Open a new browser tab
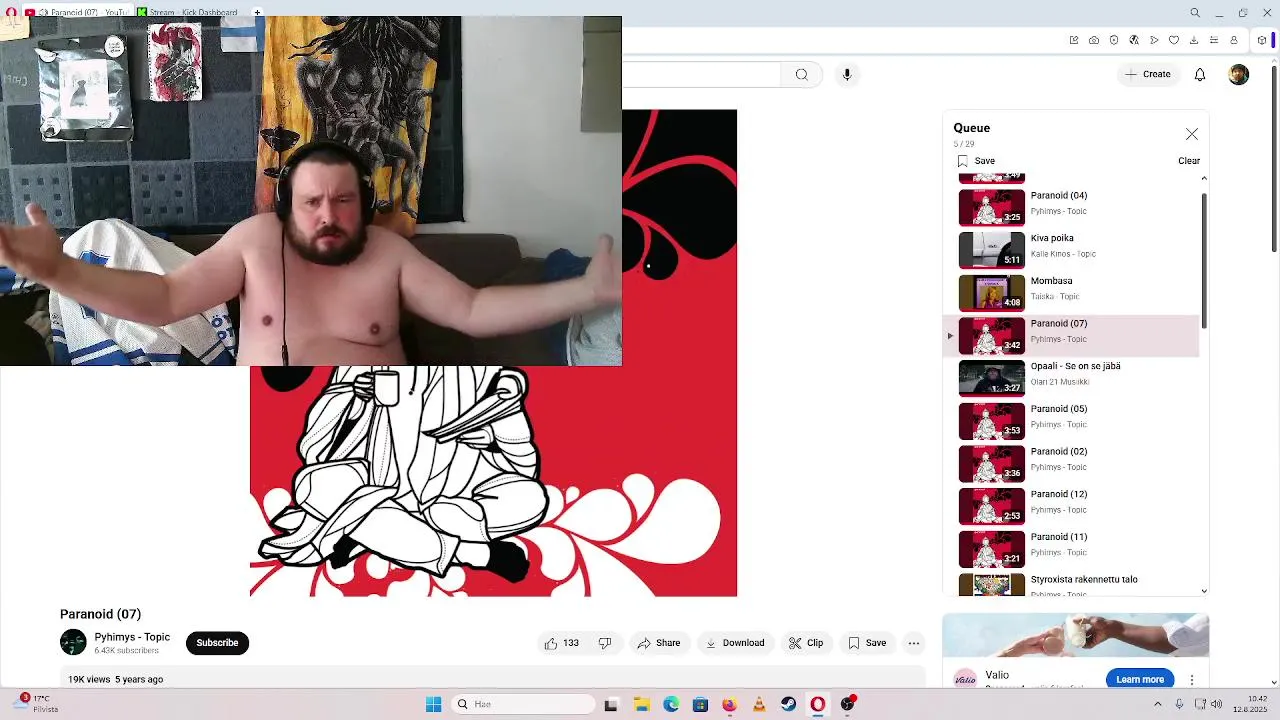This screenshot has width=1280, height=720. click(x=257, y=12)
